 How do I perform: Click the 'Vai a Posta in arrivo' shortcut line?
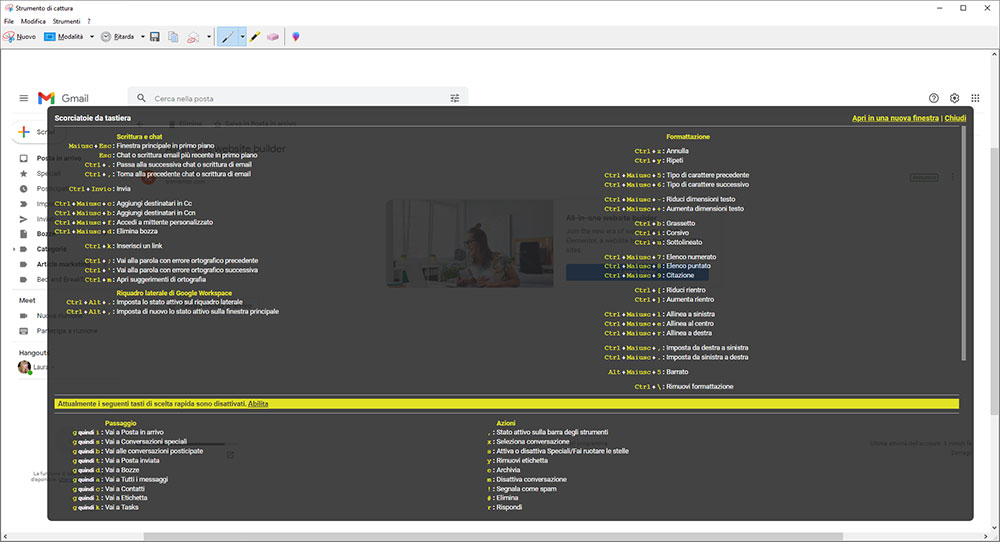point(118,432)
